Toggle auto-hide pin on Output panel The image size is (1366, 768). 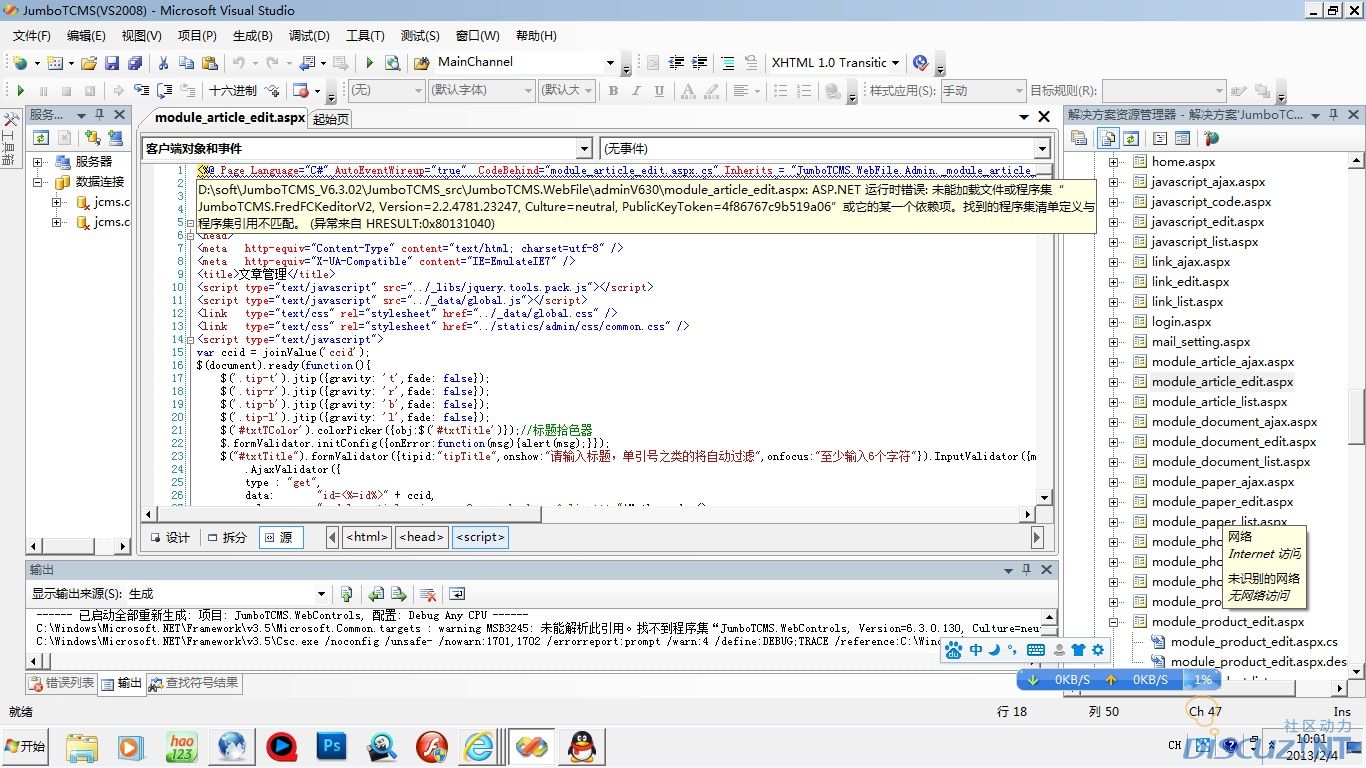1027,570
